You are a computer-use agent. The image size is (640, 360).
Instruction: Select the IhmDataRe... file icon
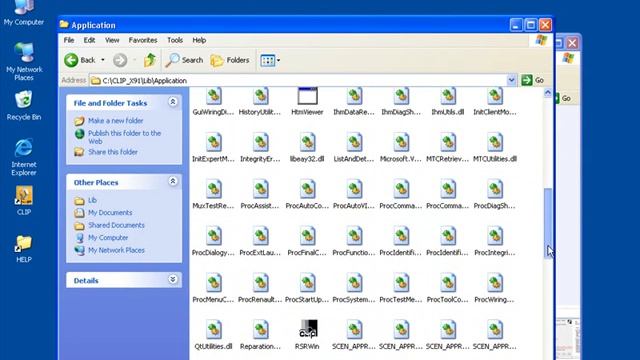[354, 96]
